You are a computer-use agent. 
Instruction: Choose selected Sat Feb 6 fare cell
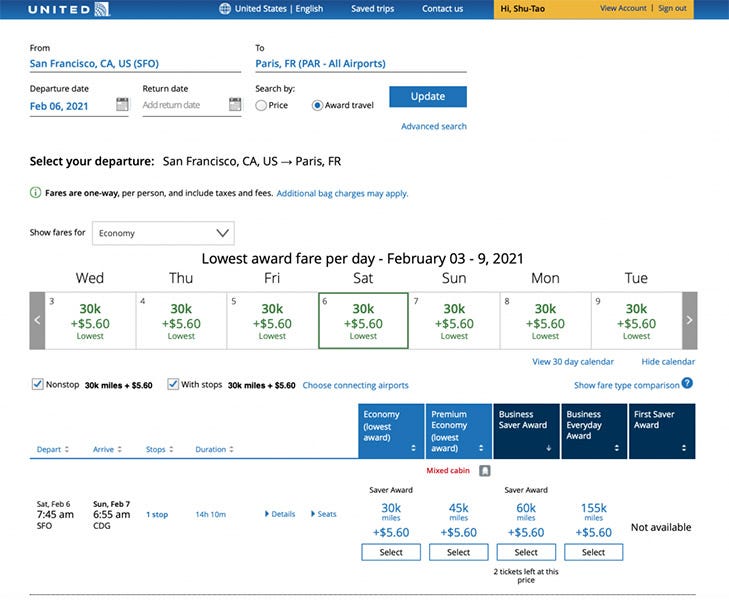(363, 321)
